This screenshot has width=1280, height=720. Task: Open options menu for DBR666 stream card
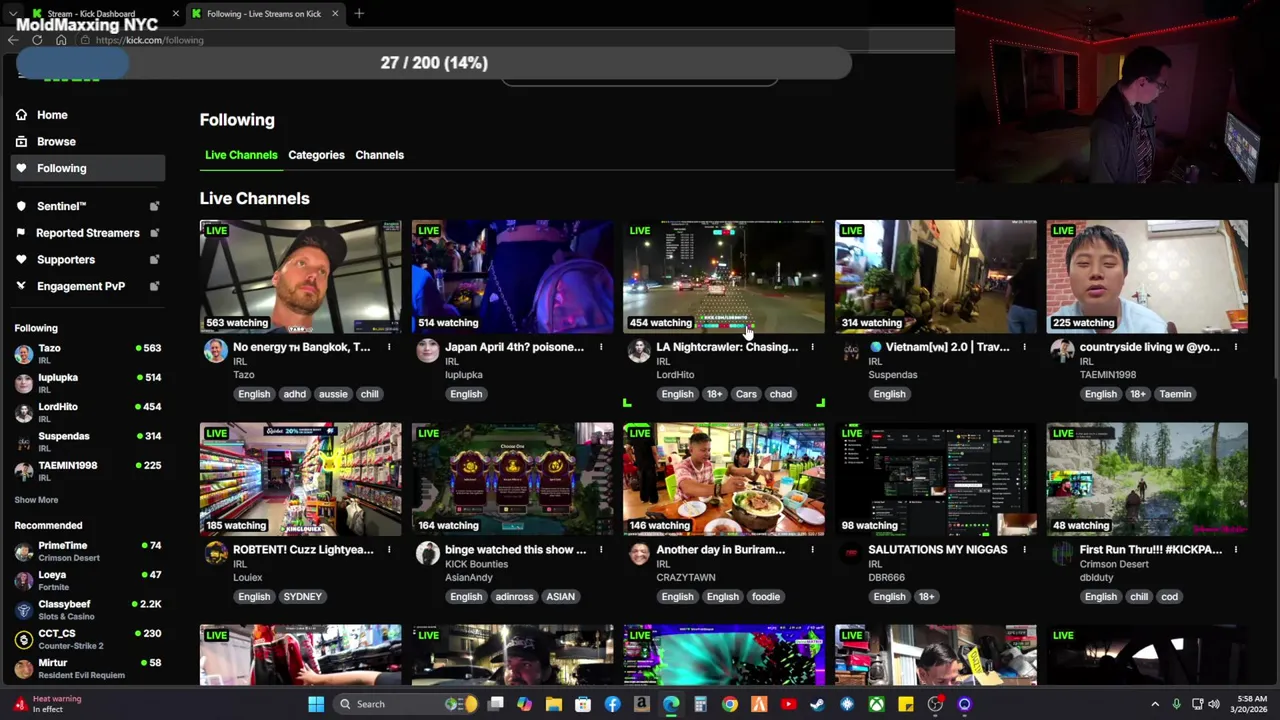click(1024, 550)
